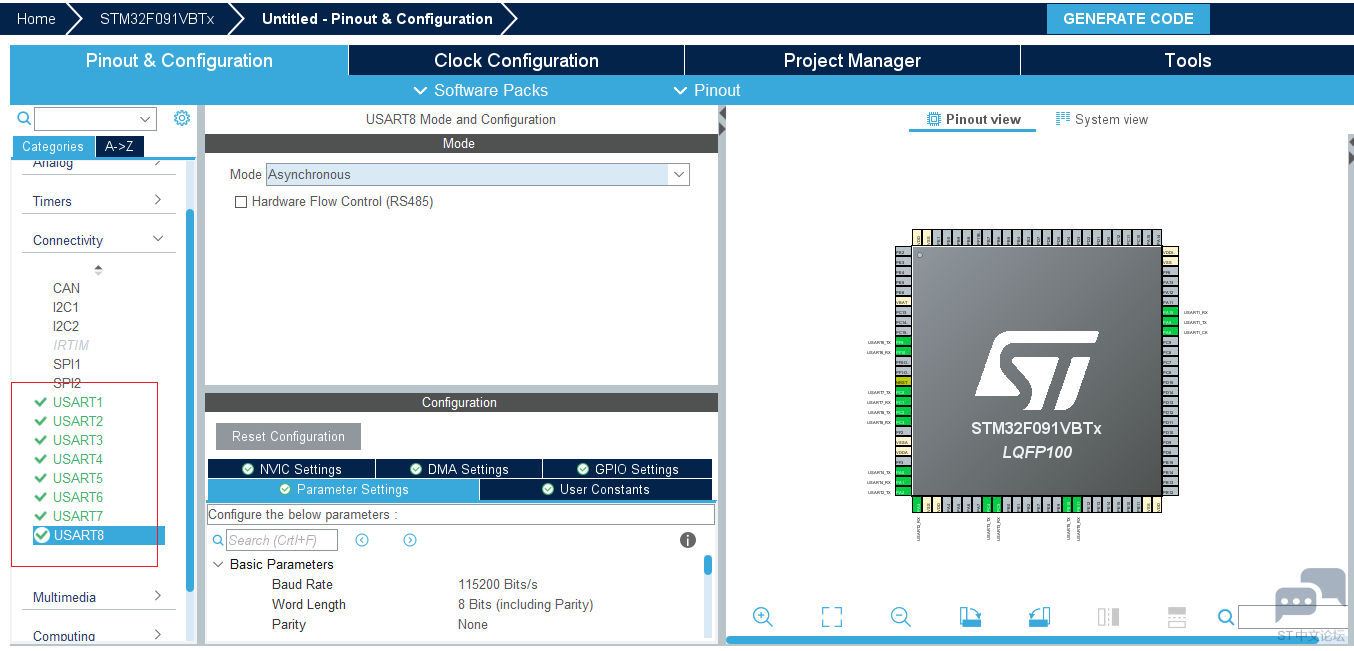Zoom out of the chip pinout
This screenshot has width=1354, height=651.
(900, 617)
